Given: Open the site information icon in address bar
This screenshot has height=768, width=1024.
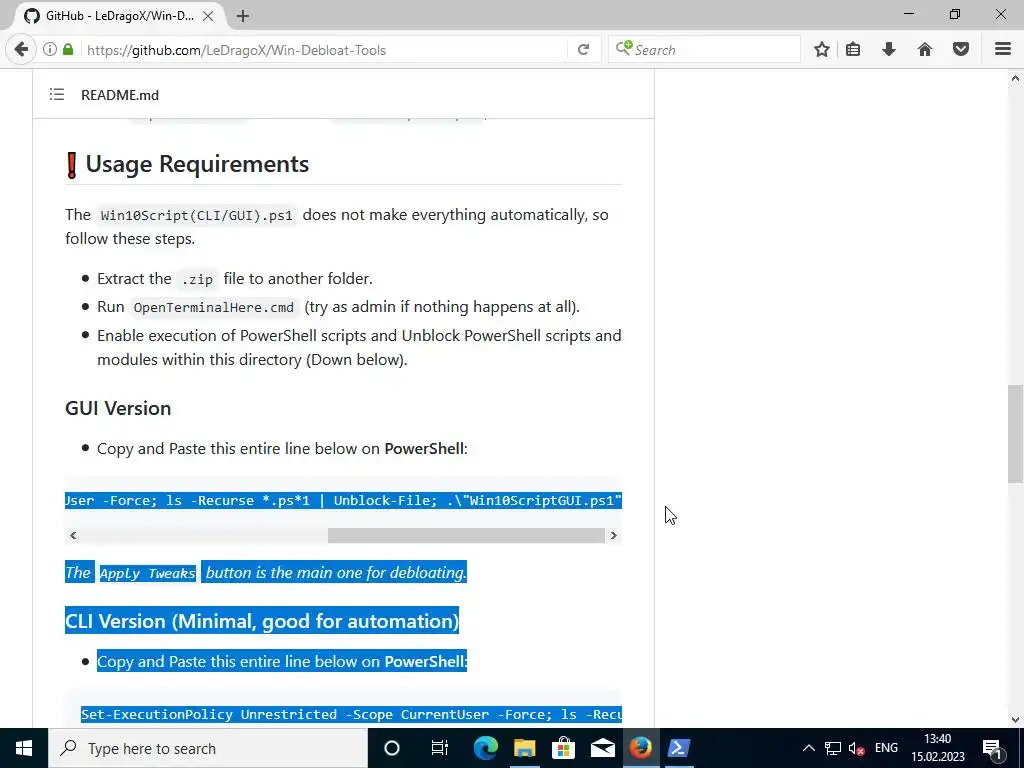Looking at the screenshot, I should [50, 50].
